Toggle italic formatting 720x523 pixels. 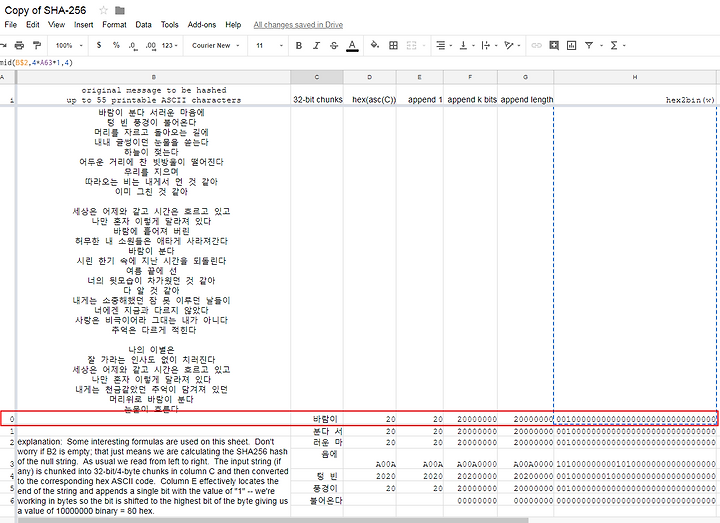(x=316, y=45)
